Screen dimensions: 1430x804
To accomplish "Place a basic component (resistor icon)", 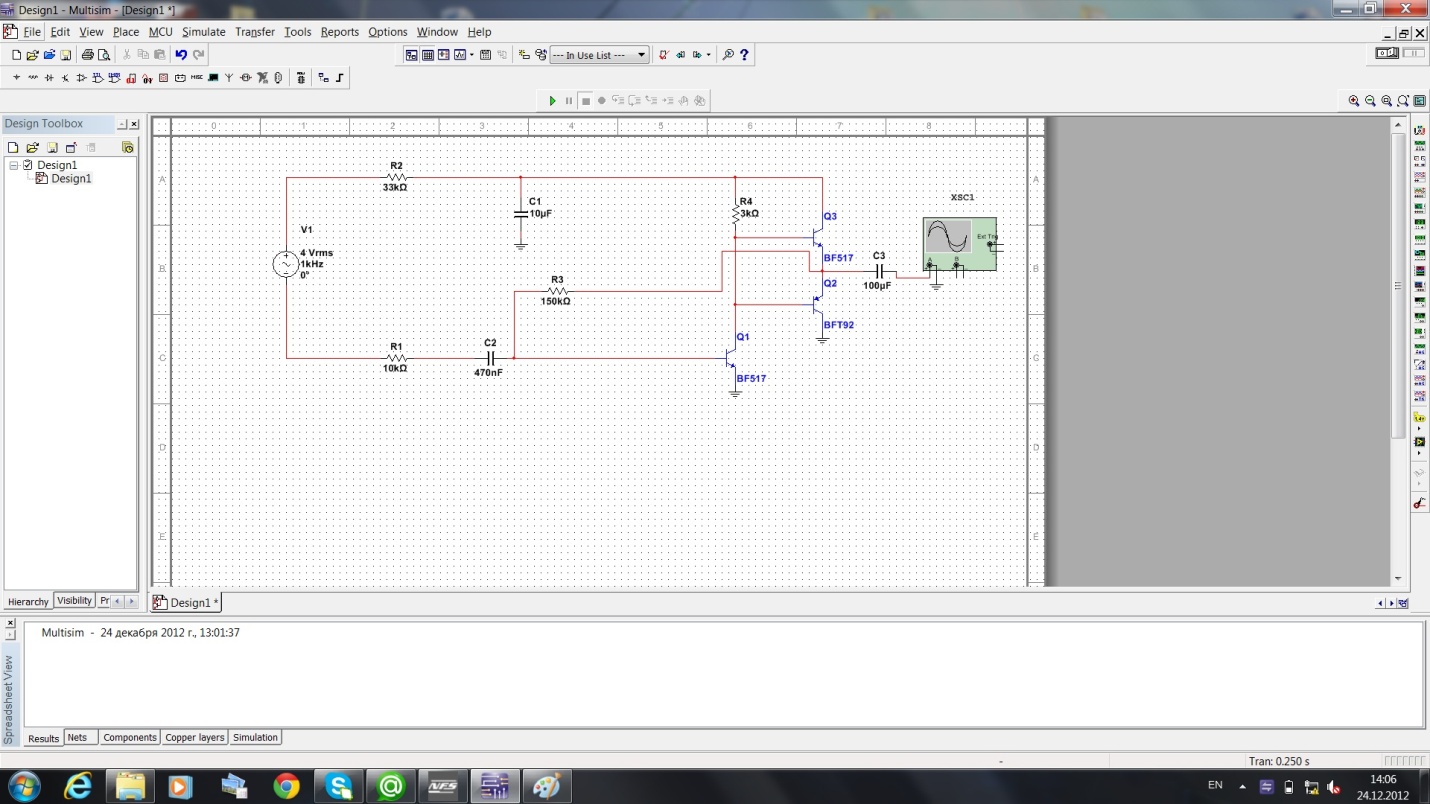I will pos(33,77).
